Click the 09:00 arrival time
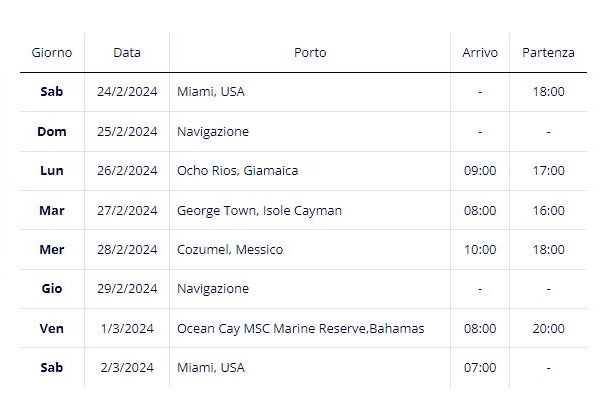 click(x=480, y=170)
